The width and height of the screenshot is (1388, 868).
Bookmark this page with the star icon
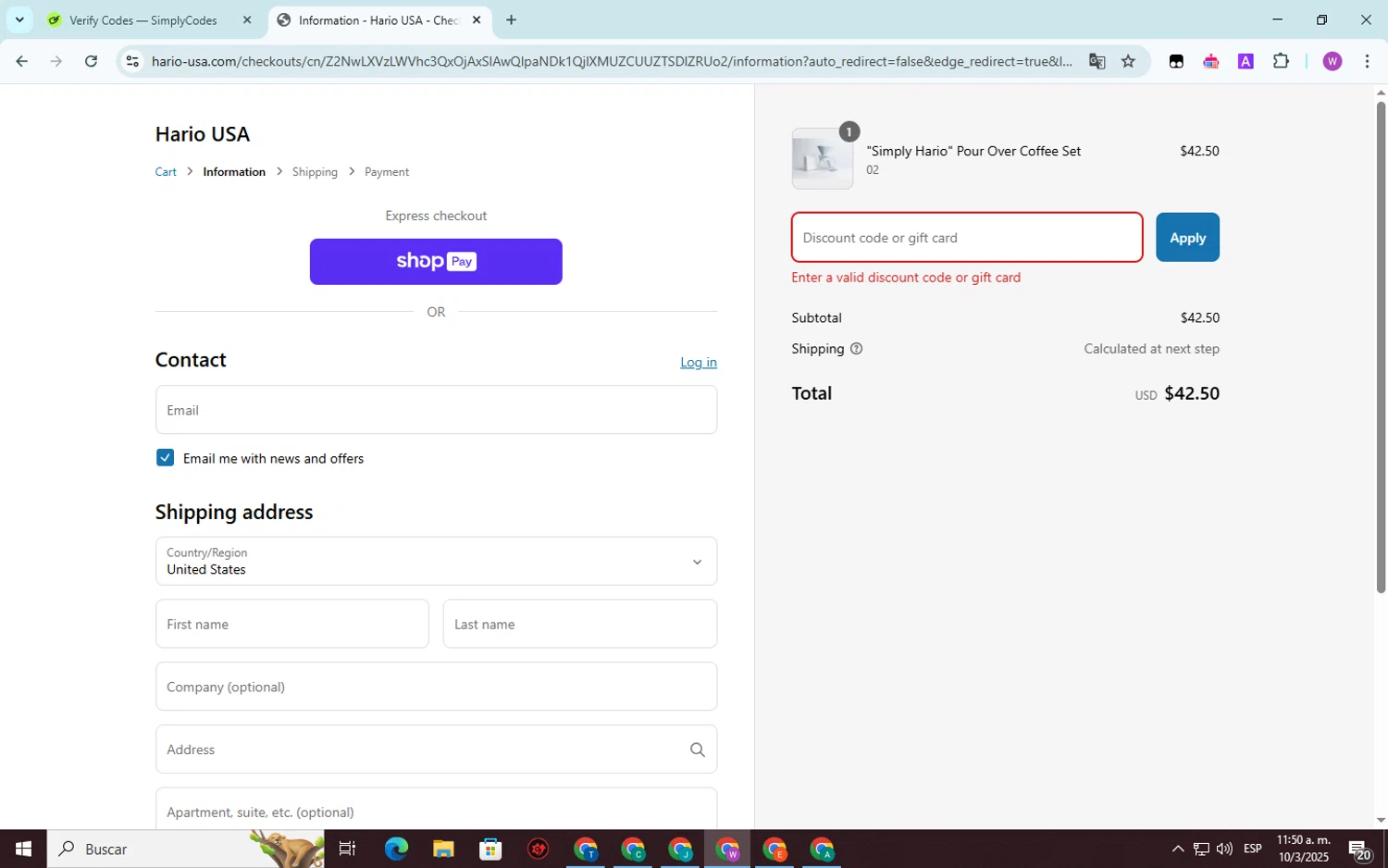pyautogui.click(x=1128, y=61)
